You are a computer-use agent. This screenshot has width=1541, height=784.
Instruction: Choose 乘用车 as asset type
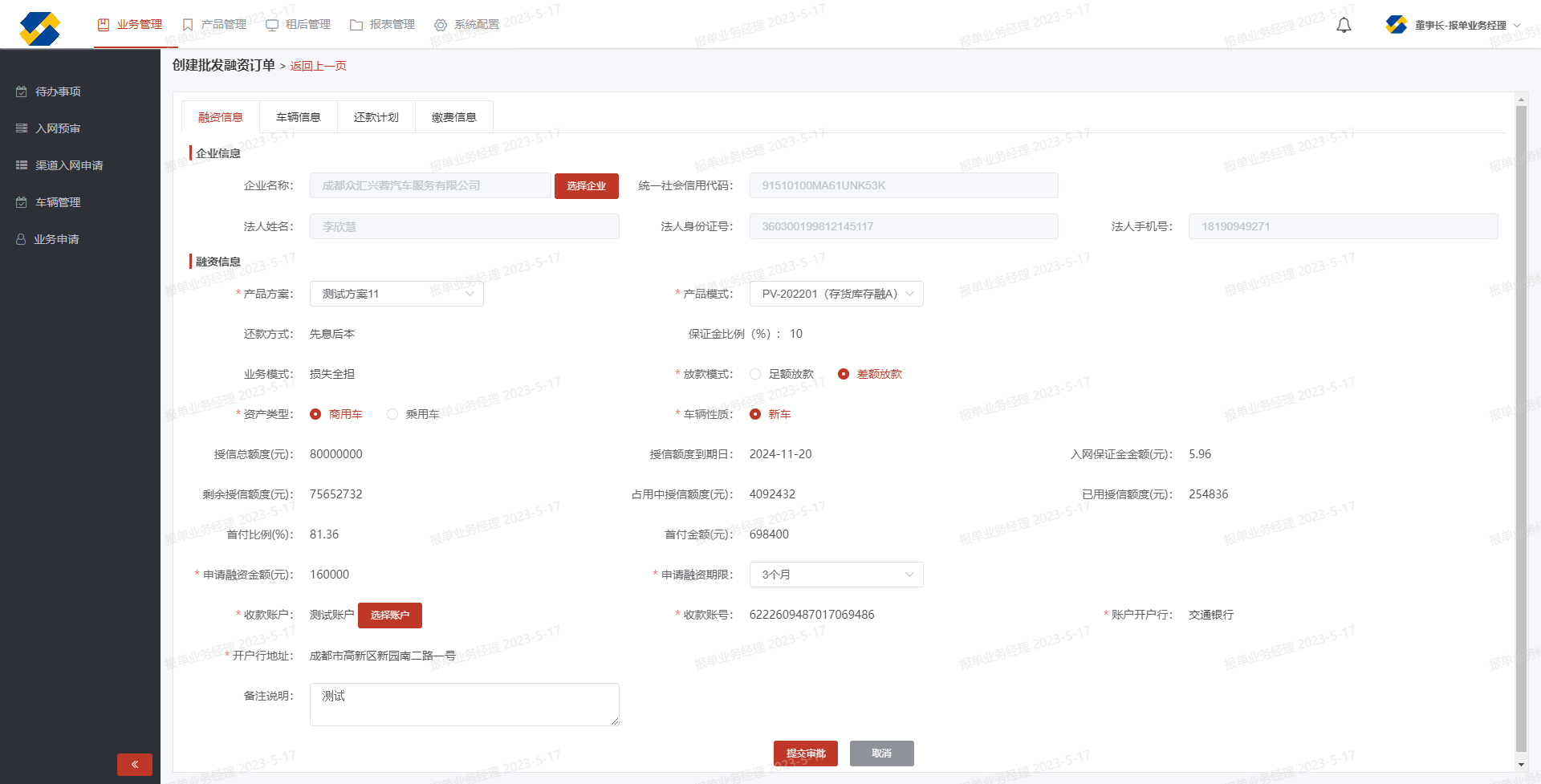pyautogui.click(x=392, y=414)
